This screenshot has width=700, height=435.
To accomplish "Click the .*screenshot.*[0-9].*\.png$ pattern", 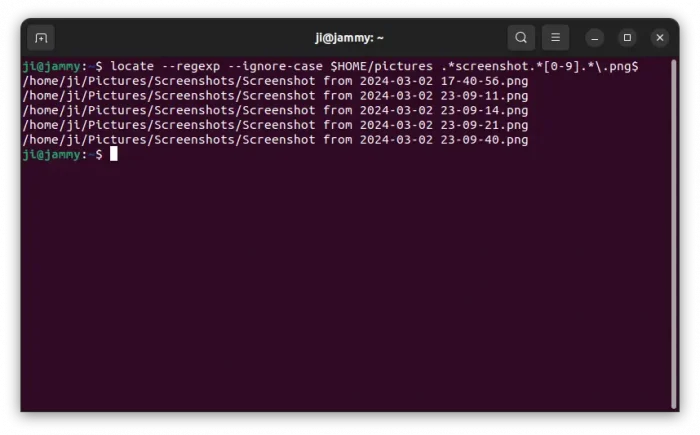I will 540,66.
